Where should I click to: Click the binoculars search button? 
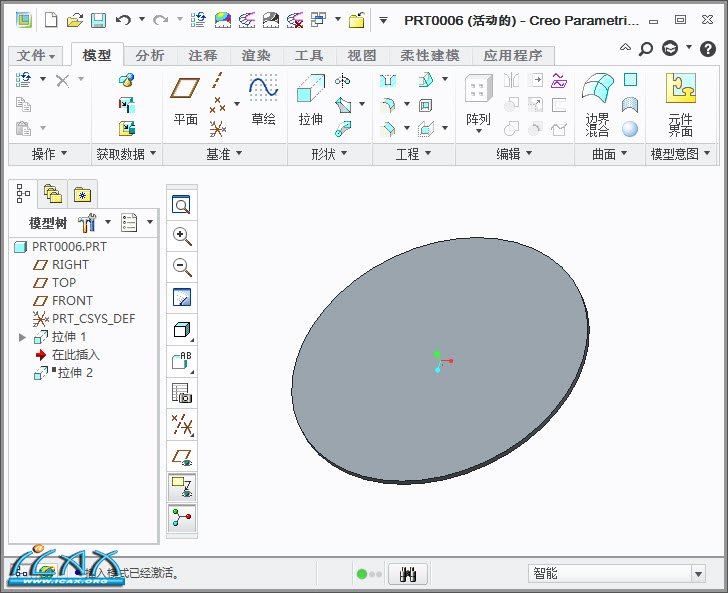(407, 574)
